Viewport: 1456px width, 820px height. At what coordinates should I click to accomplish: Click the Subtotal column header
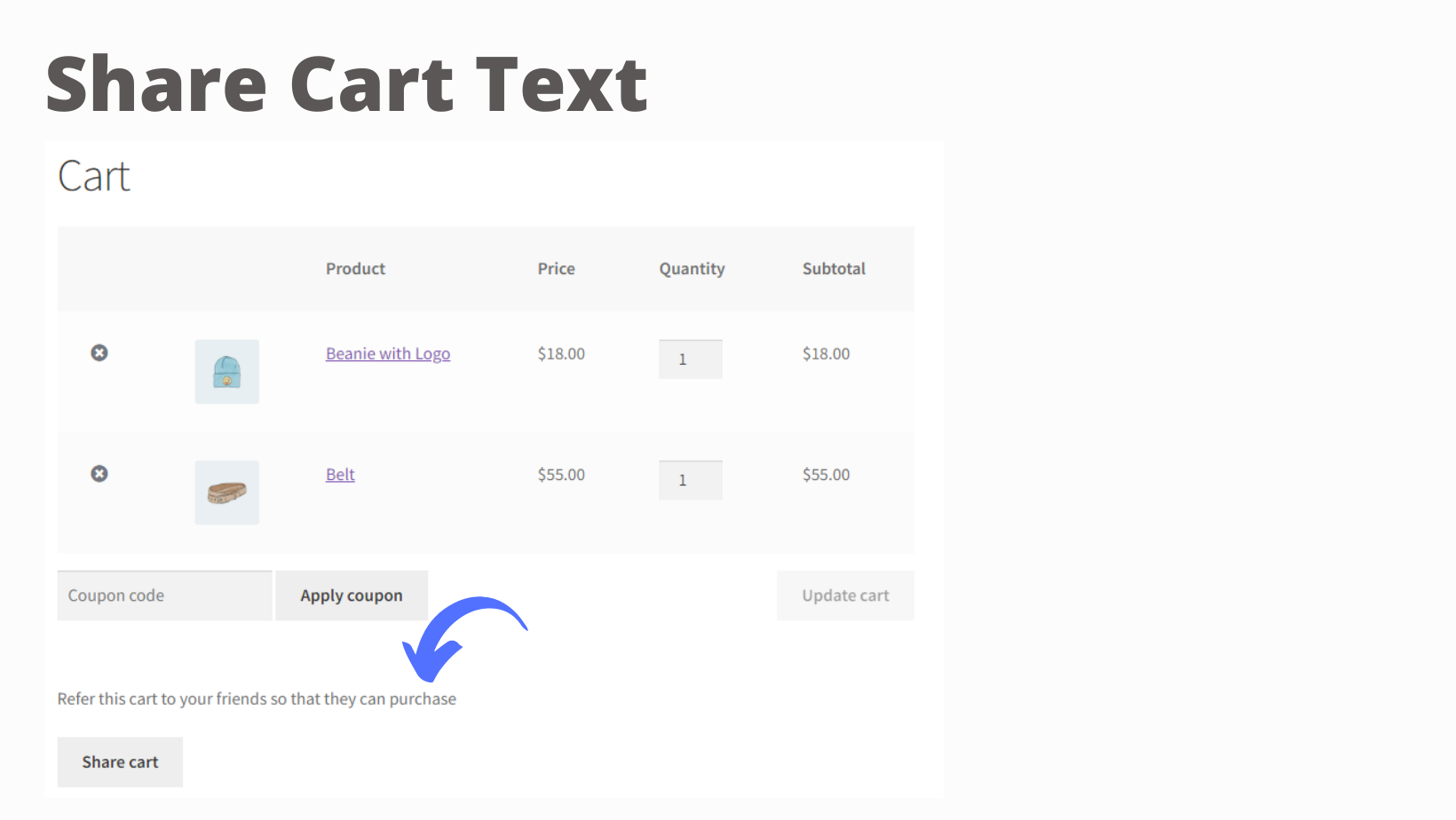pos(834,268)
